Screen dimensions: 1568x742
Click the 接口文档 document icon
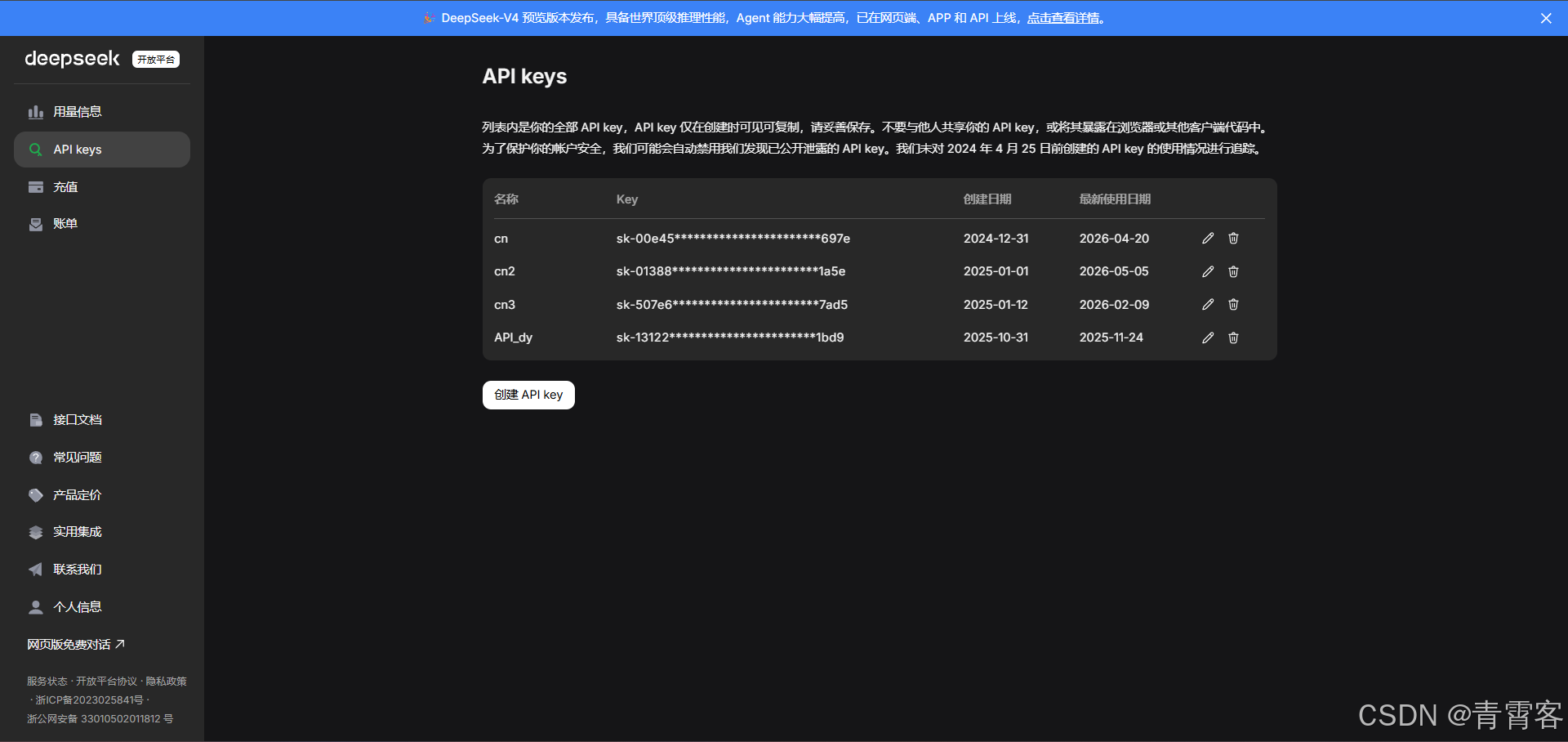pos(36,420)
